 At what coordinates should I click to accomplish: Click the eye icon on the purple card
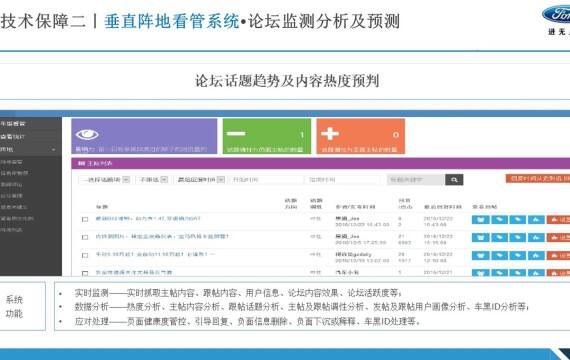[x=87, y=135]
